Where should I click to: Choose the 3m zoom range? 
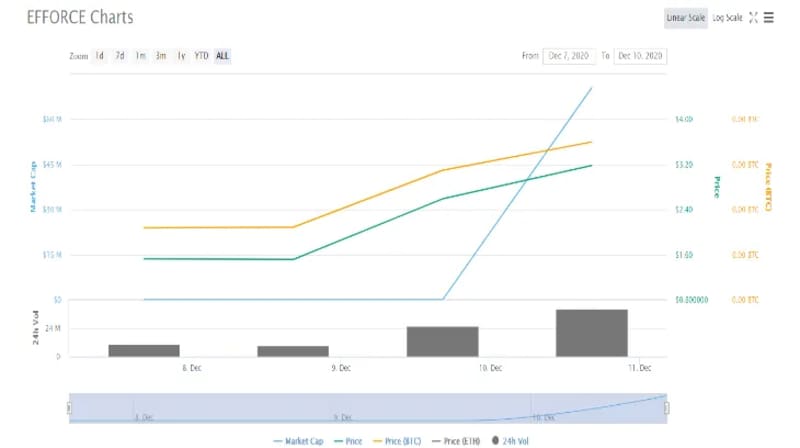160,56
